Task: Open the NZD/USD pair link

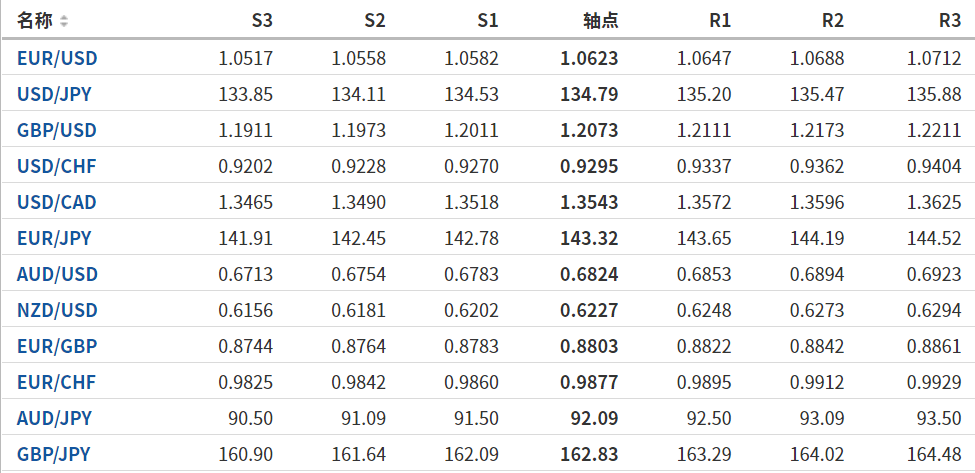Action: coord(57,310)
